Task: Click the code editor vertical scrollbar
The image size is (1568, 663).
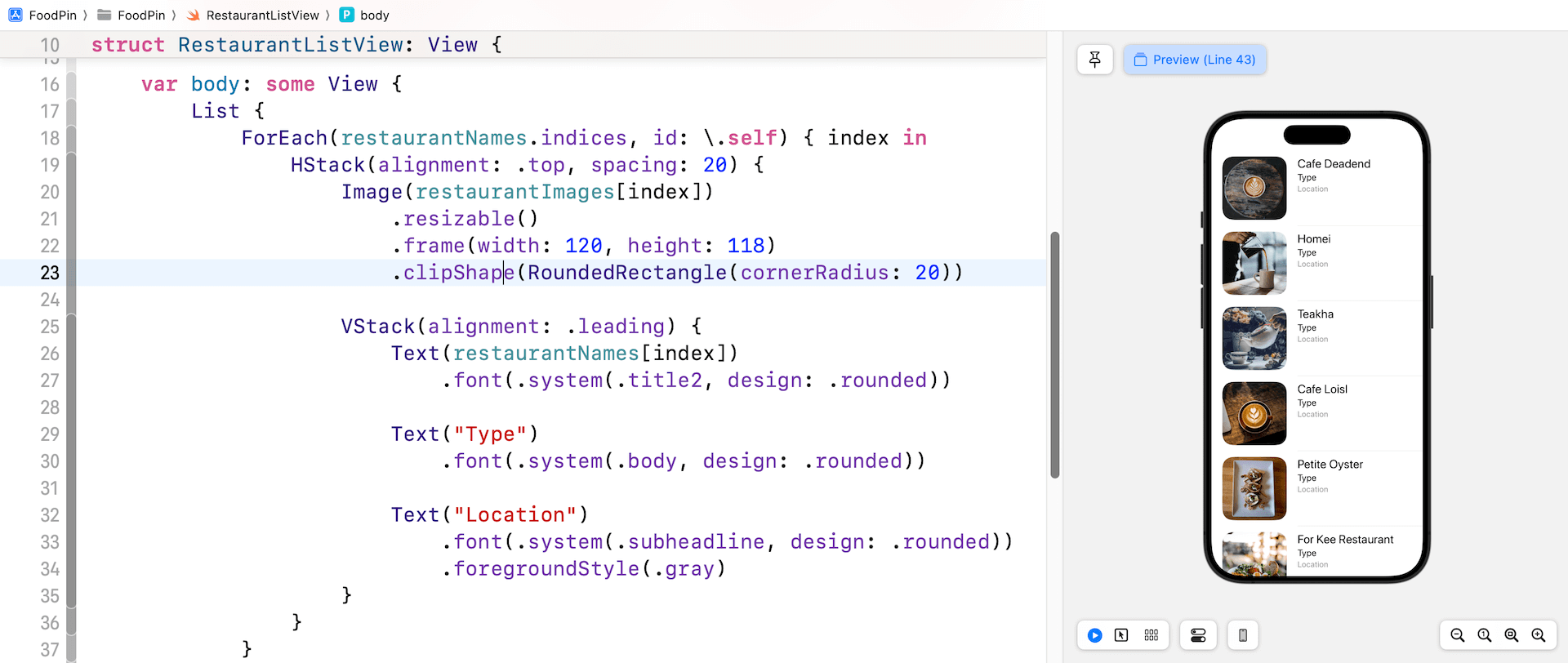Action: (x=1054, y=354)
